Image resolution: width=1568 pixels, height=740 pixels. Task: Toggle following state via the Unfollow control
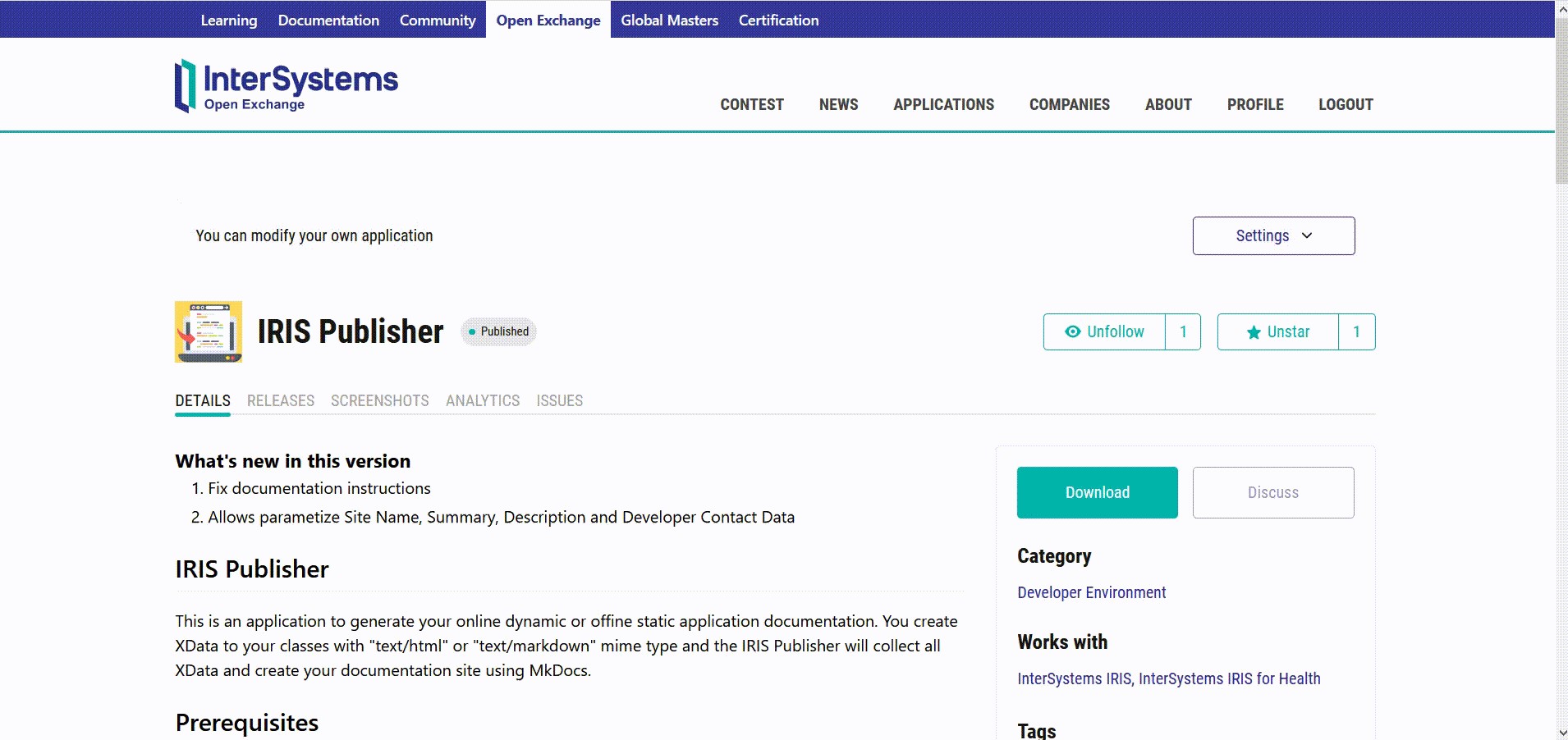[1104, 331]
